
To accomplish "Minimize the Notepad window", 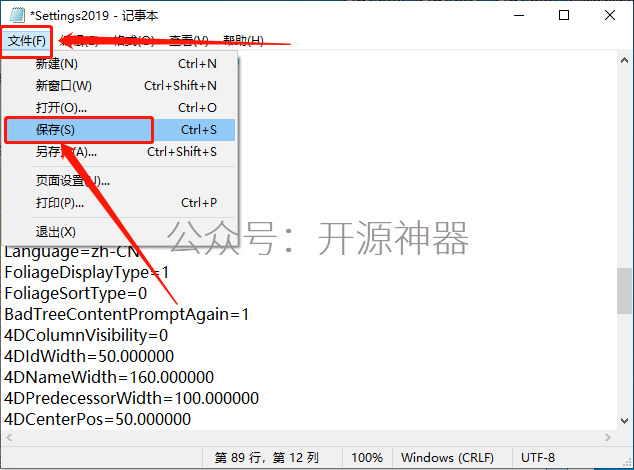I will (x=519, y=15).
